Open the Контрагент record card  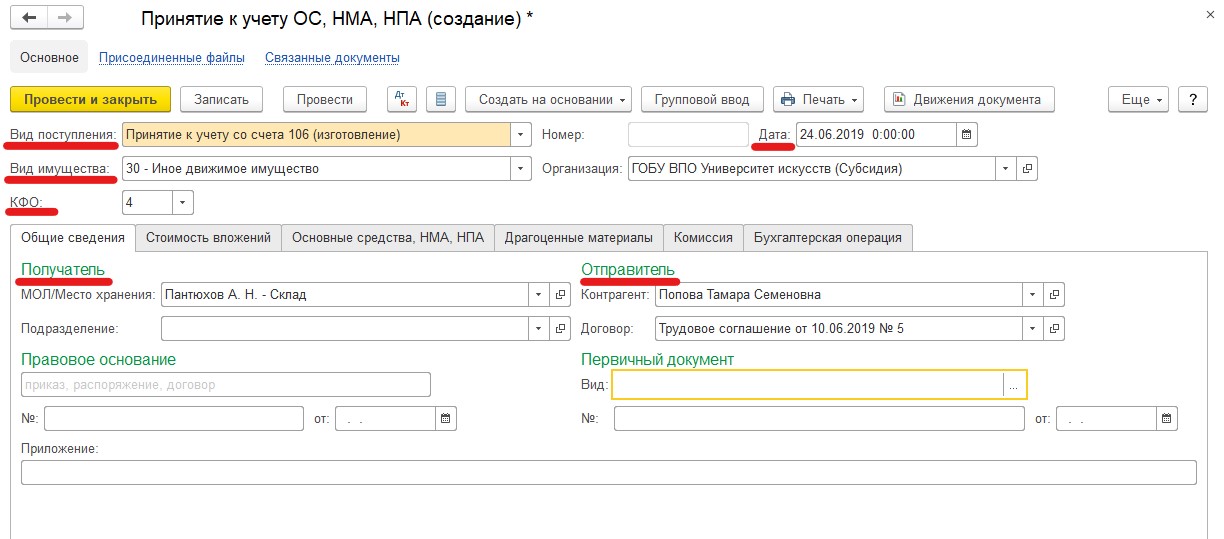[1054, 295]
